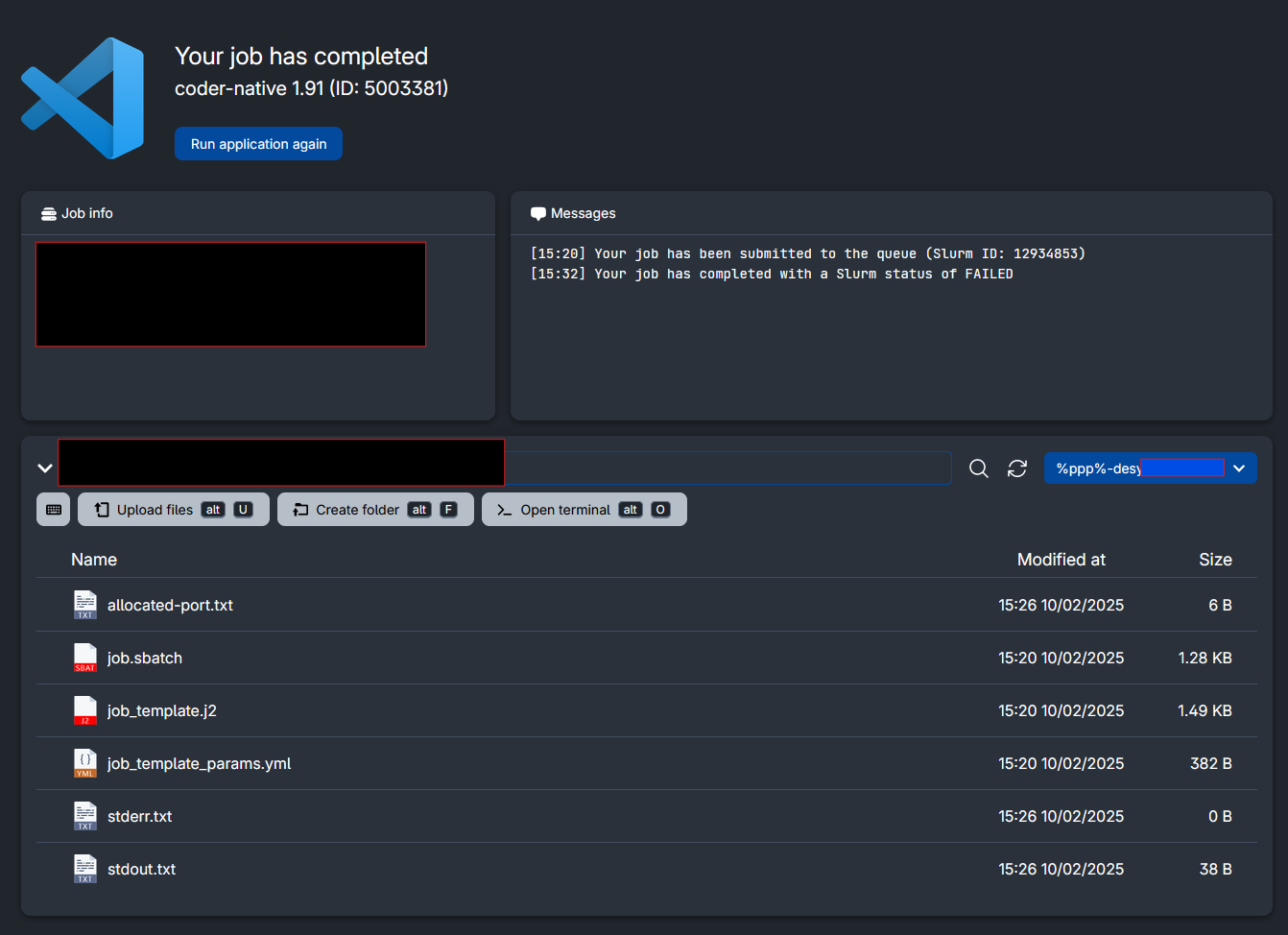This screenshot has width=1288, height=935.
Task: Click the job_template_params.yml file icon
Action: 85,763
